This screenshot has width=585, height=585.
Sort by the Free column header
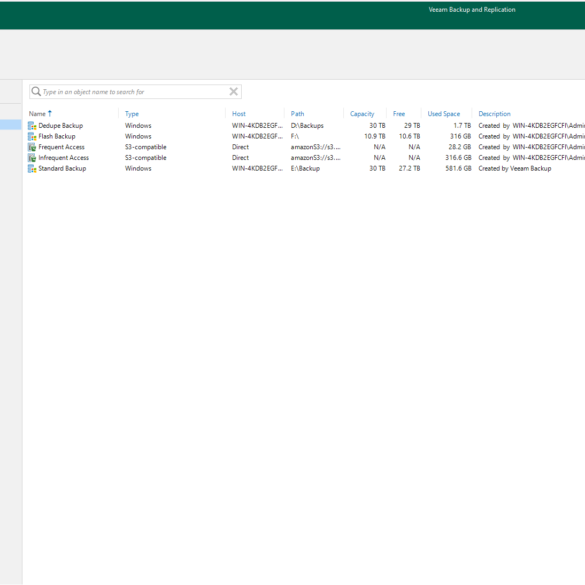tap(399, 114)
